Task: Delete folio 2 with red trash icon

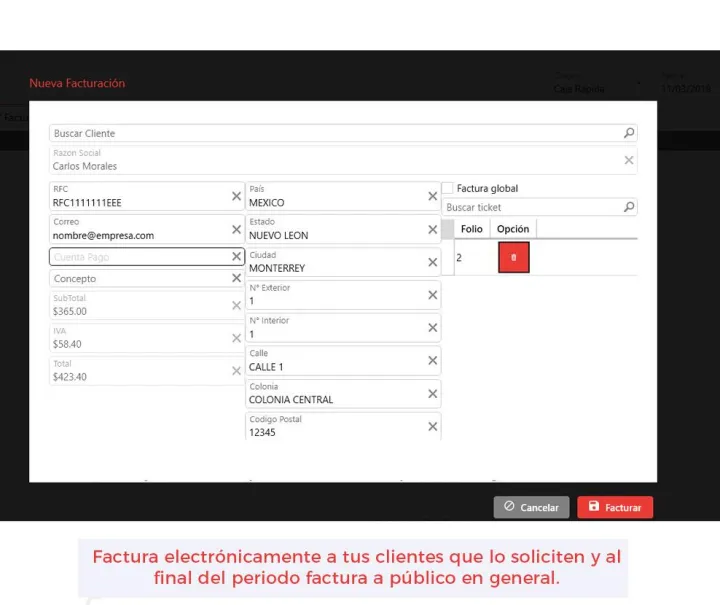Action: (x=514, y=258)
